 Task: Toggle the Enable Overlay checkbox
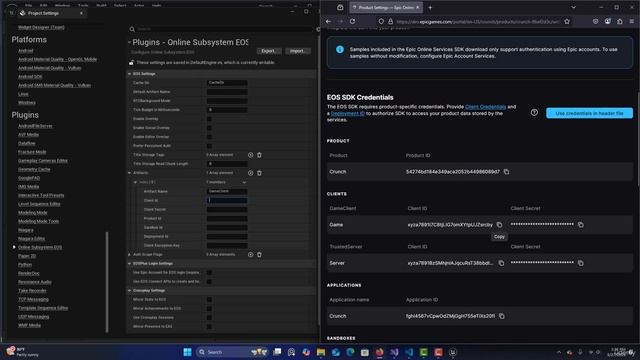pos(209,119)
